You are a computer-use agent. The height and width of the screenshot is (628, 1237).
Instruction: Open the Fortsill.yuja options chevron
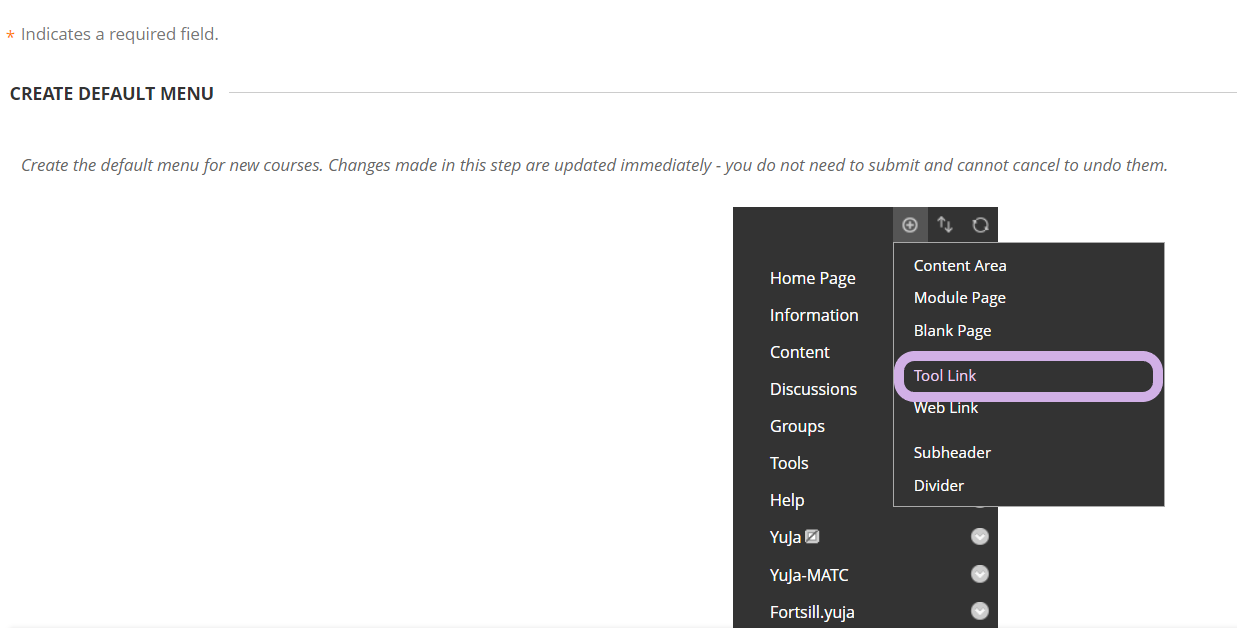(980, 611)
